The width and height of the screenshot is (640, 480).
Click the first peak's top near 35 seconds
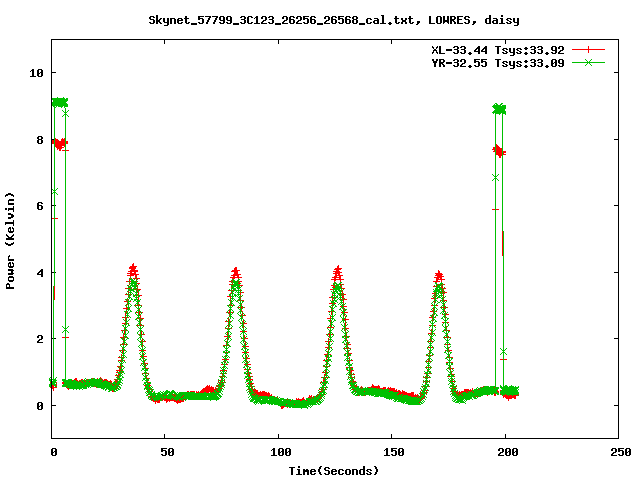133,268
